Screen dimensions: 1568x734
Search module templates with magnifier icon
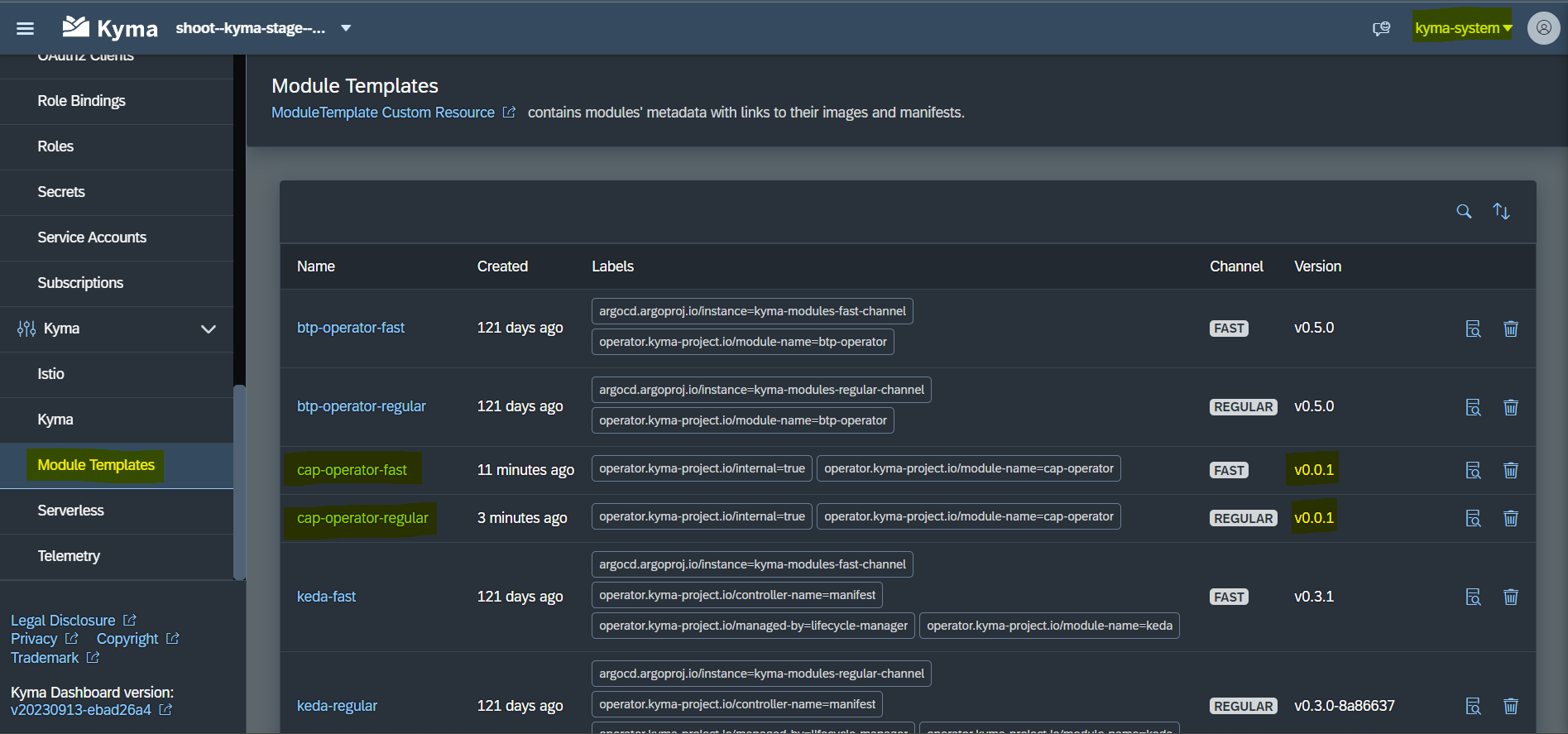[x=1464, y=211]
